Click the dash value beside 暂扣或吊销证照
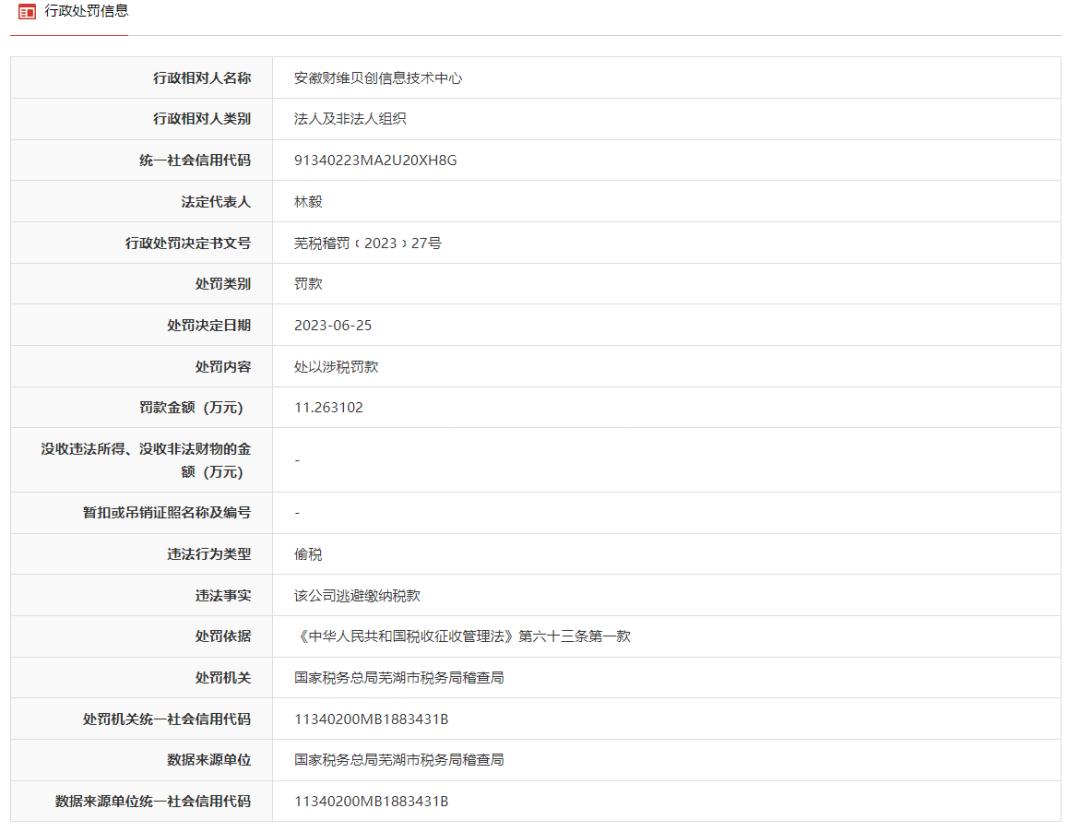This screenshot has height=832, width=1080. click(x=297, y=513)
